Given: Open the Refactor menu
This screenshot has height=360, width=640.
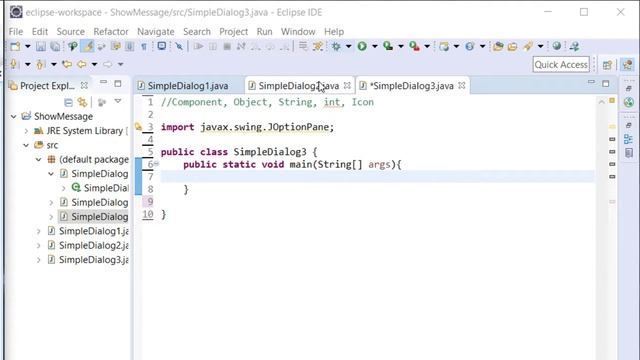Looking at the screenshot, I should coord(111,31).
